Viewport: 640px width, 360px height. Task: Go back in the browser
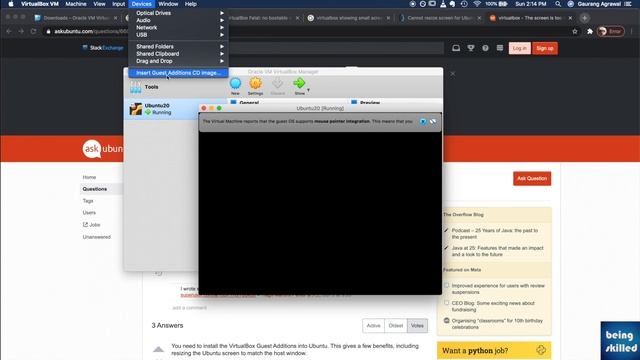(9, 31)
